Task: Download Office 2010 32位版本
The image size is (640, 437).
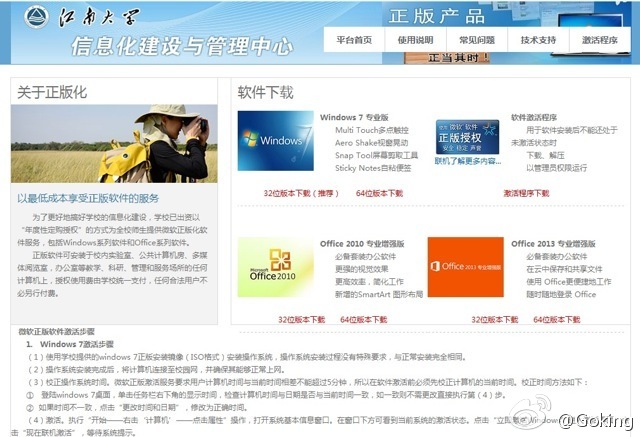Action: point(302,319)
